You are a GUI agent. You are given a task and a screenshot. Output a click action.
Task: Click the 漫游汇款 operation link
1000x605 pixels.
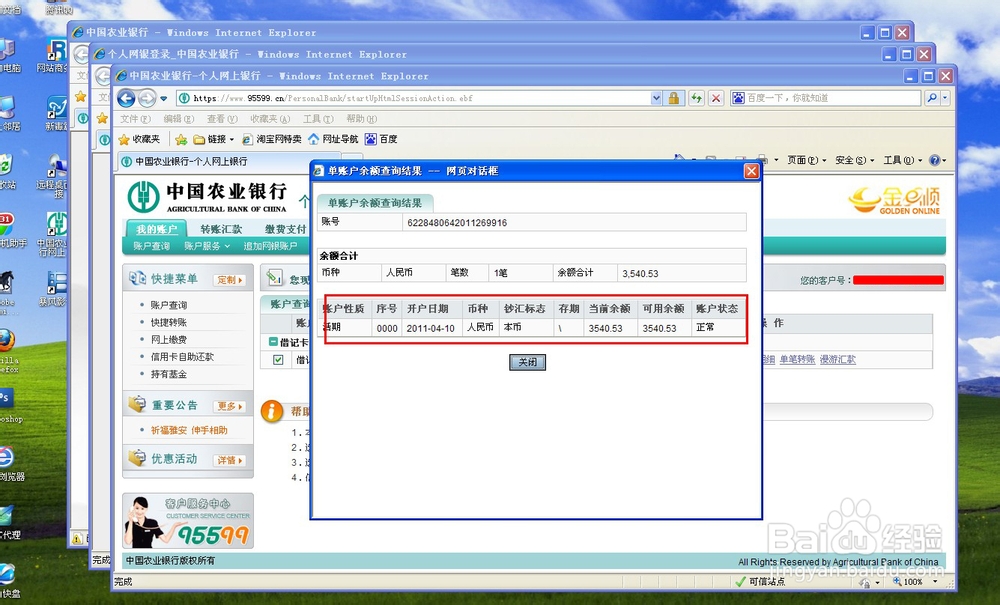tap(838, 360)
